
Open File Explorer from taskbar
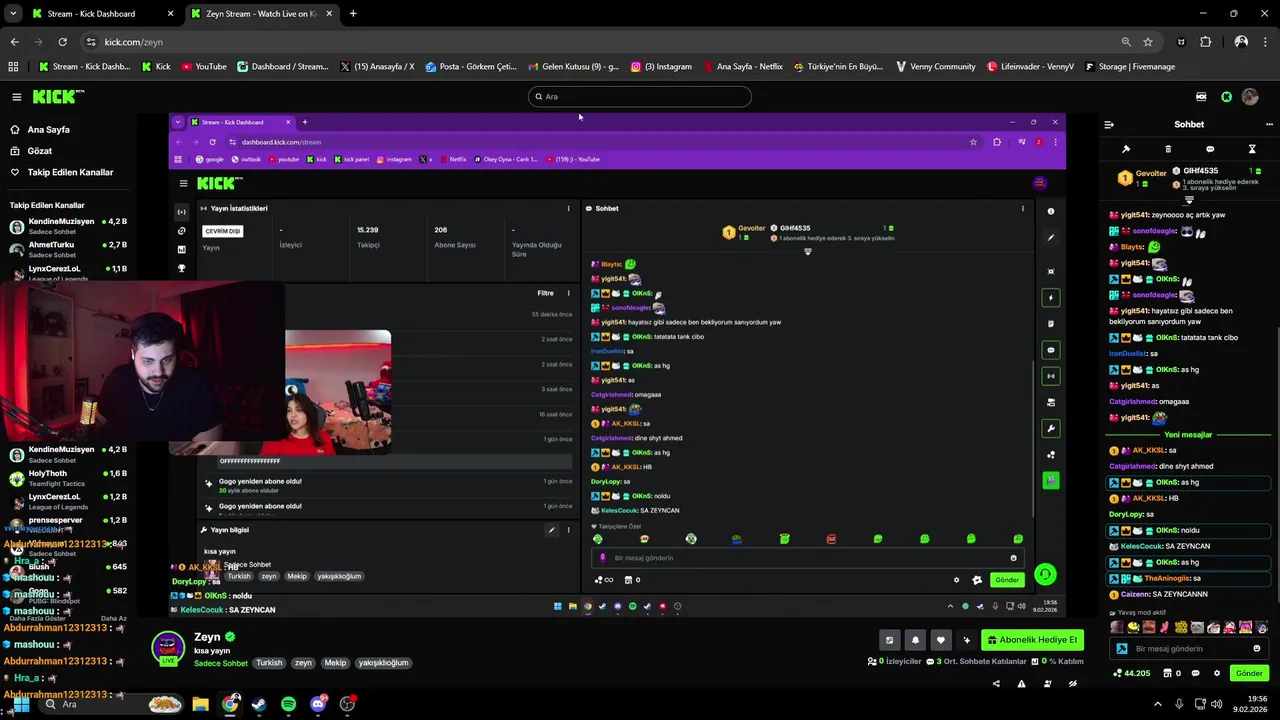[200, 704]
